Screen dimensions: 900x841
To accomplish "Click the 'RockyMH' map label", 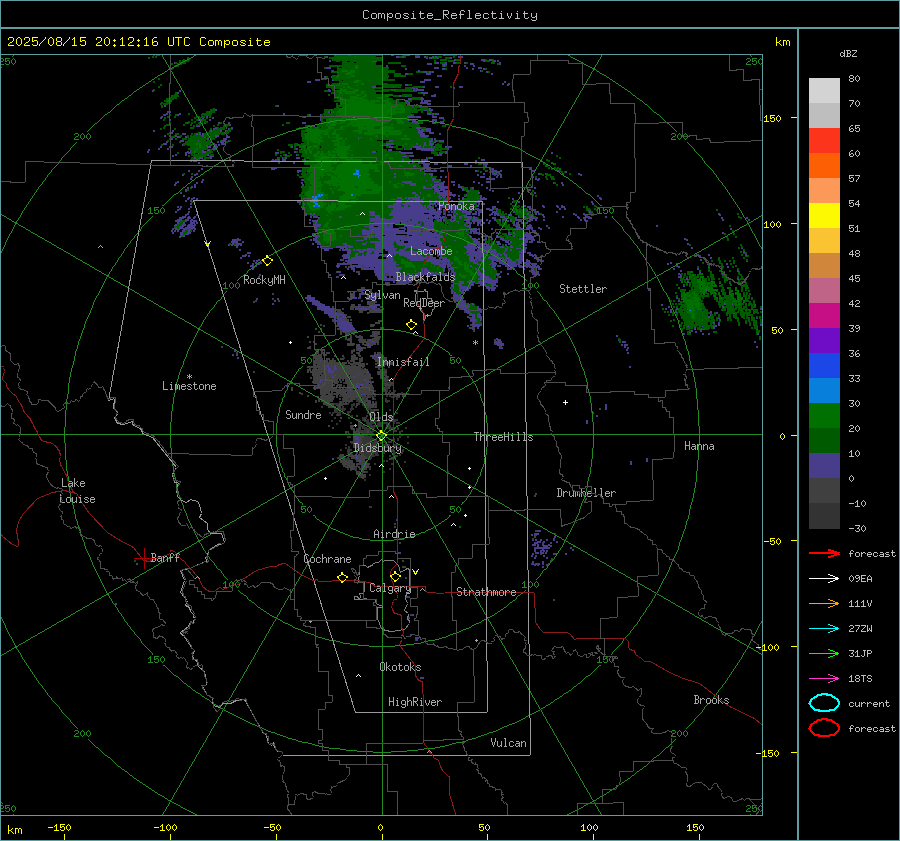I will pos(264,280).
